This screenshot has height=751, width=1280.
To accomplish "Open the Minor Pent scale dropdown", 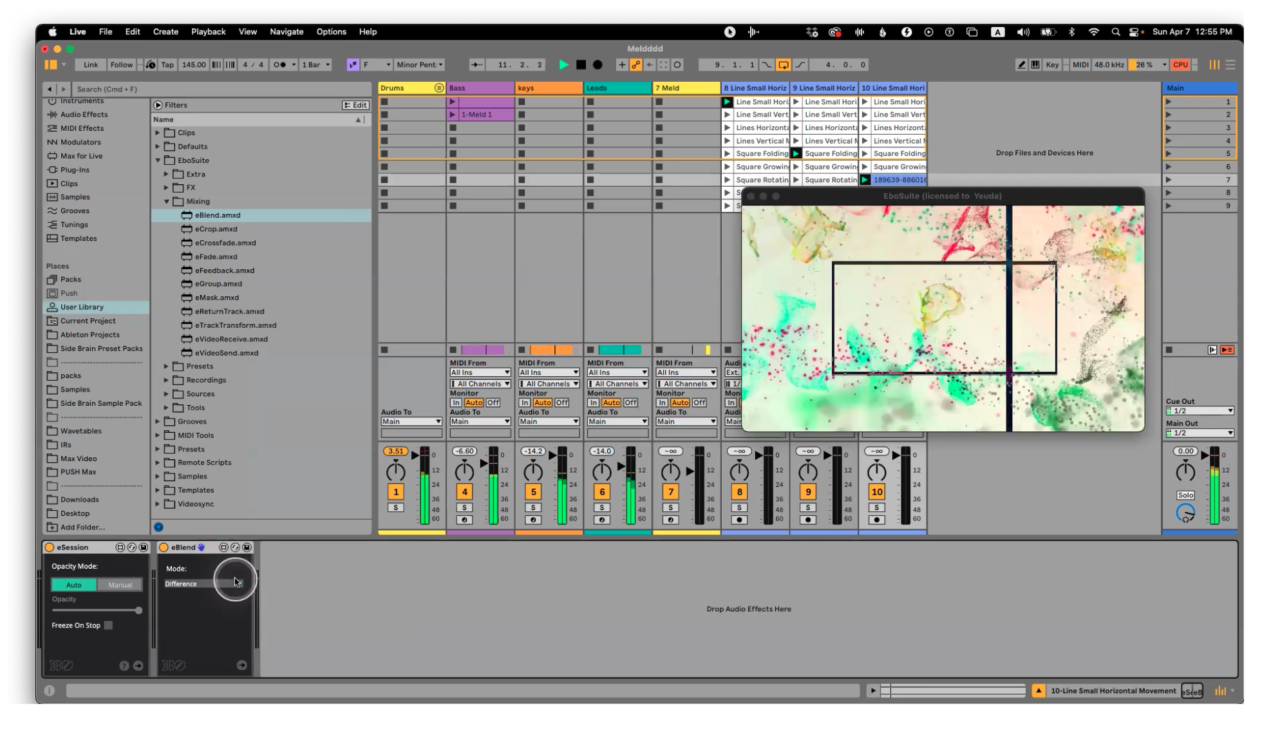I will [418, 64].
